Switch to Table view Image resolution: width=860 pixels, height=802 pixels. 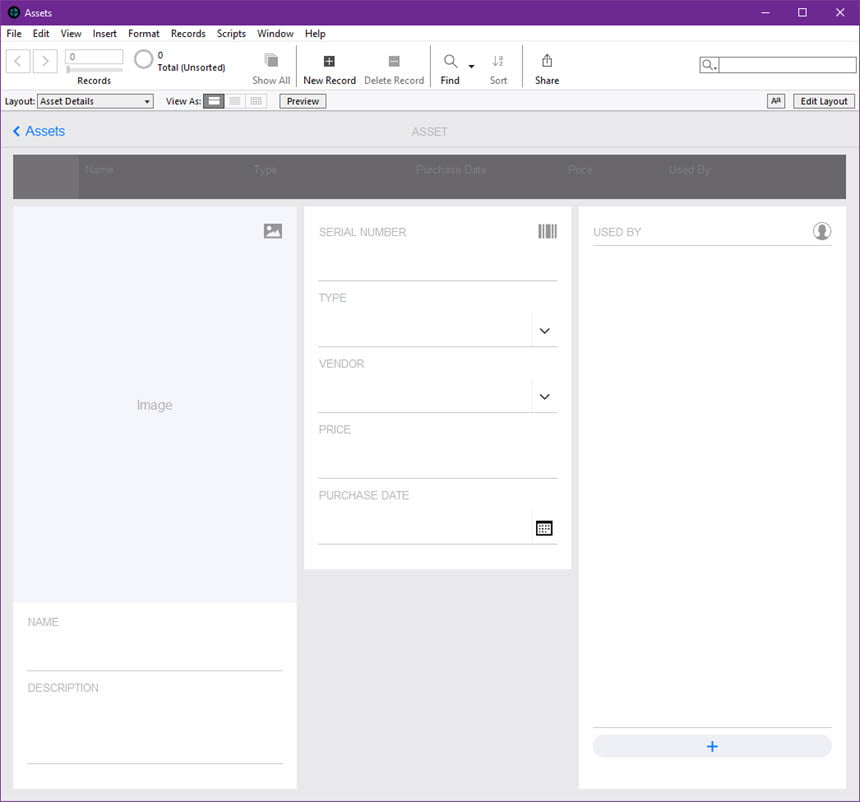tap(256, 101)
